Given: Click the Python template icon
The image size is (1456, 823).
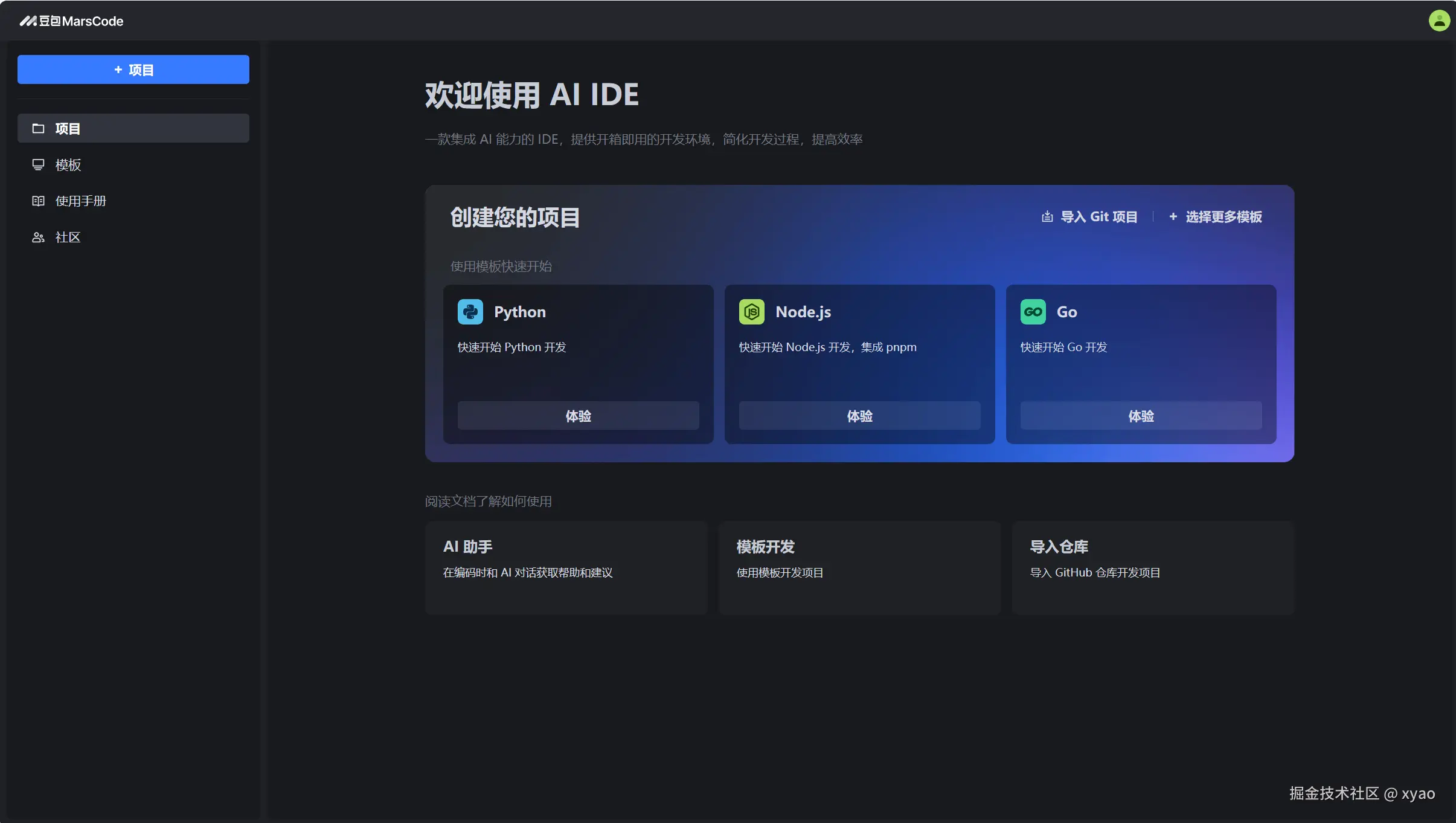Looking at the screenshot, I should (470, 312).
